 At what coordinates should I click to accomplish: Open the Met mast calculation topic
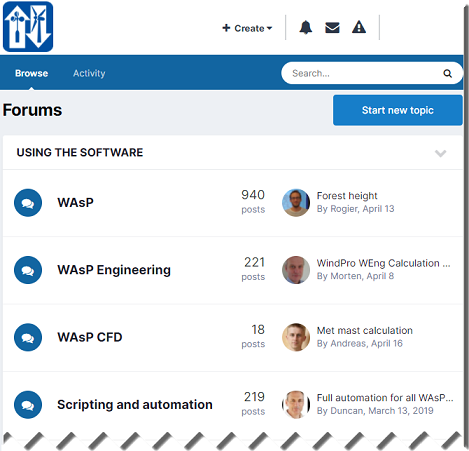pyautogui.click(x=365, y=330)
